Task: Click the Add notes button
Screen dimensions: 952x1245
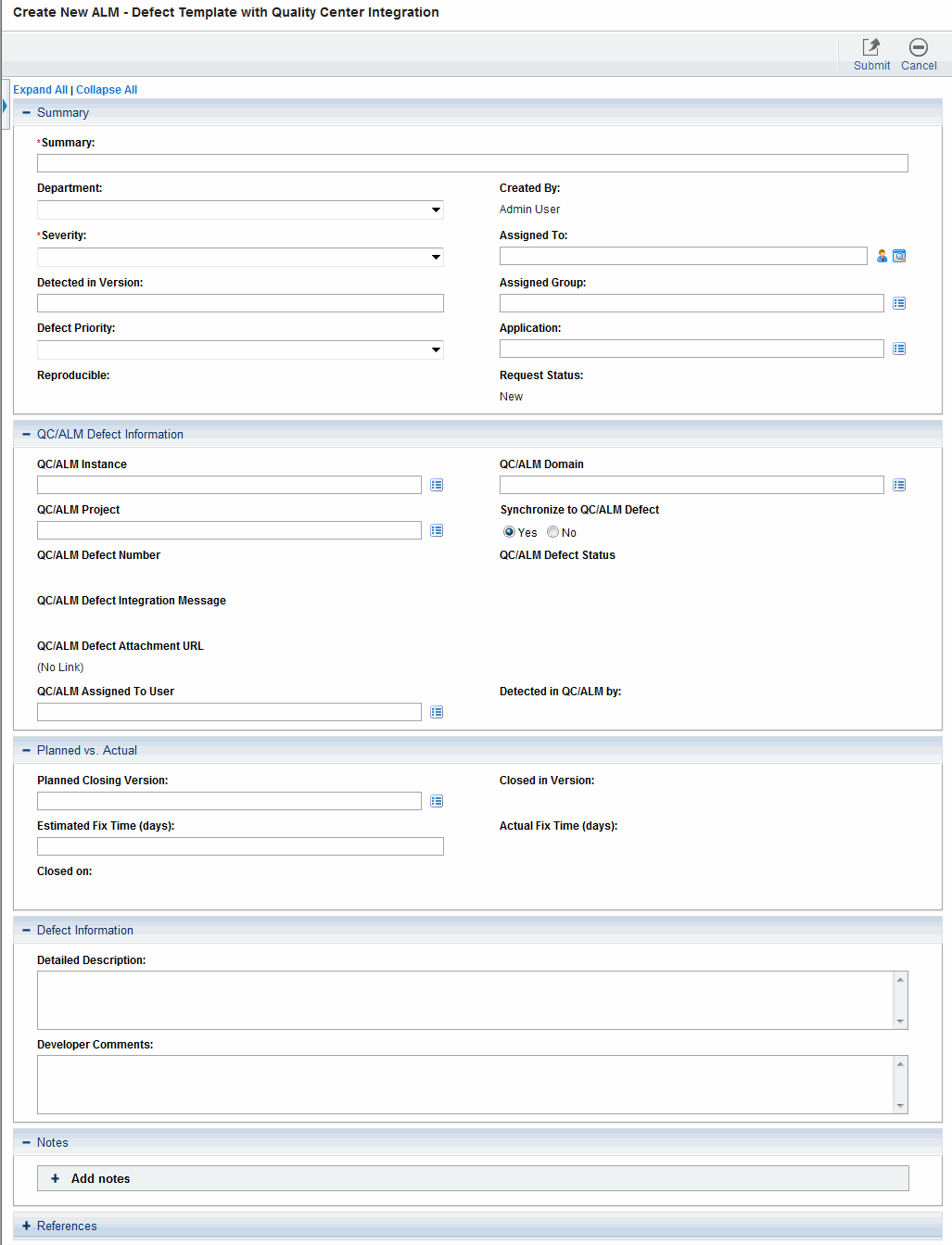Action: click(100, 1178)
